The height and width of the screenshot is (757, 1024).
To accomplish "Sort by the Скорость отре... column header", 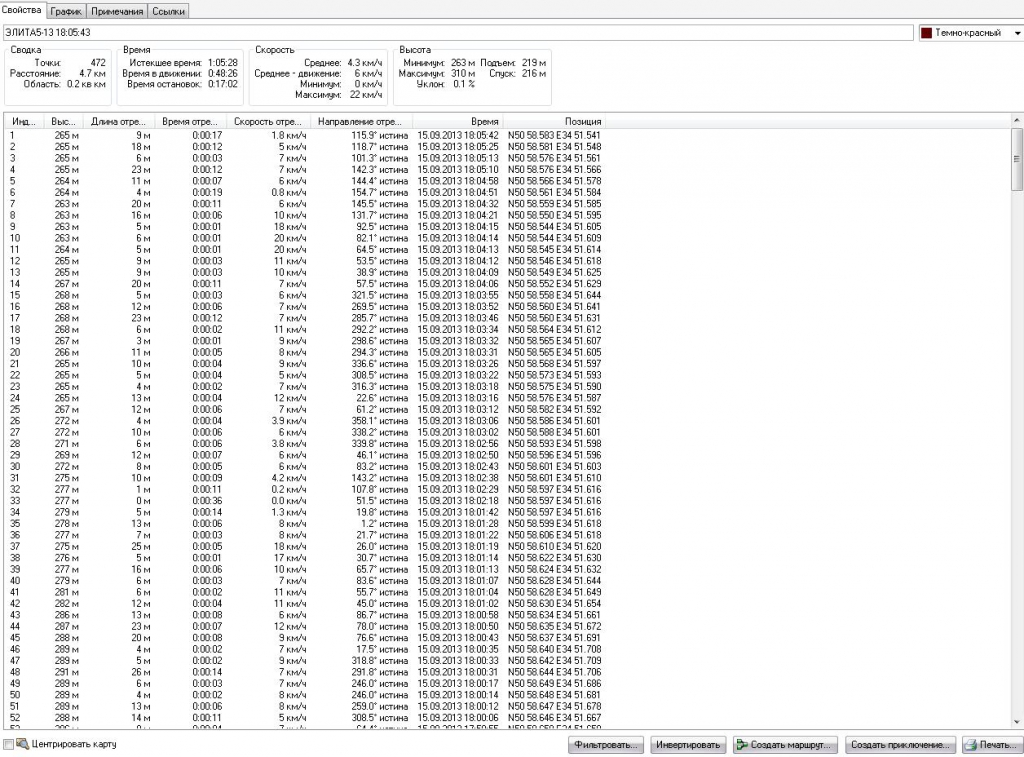I will 268,121.
